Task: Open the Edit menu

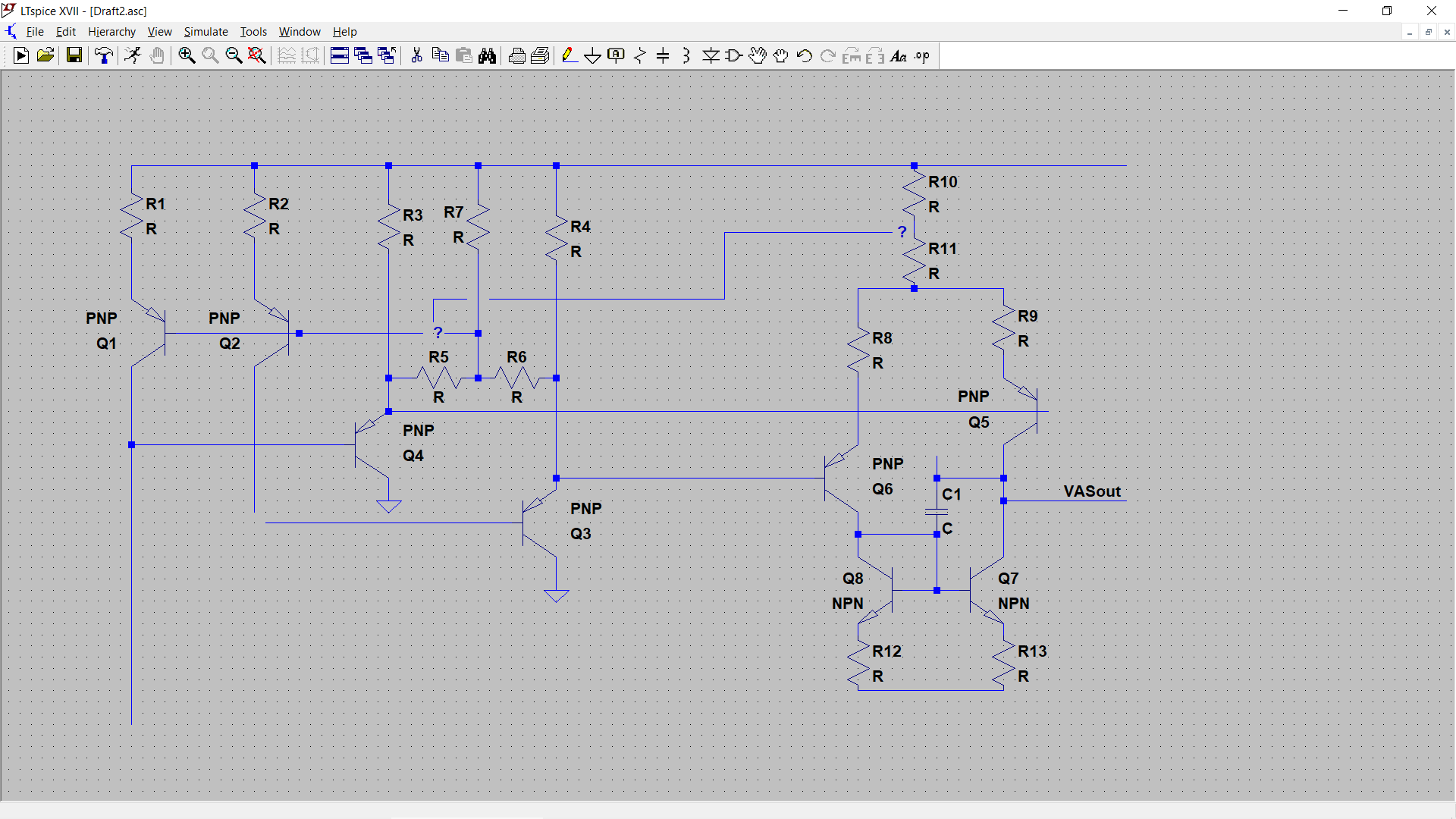Action: click(x=66, y=32)
